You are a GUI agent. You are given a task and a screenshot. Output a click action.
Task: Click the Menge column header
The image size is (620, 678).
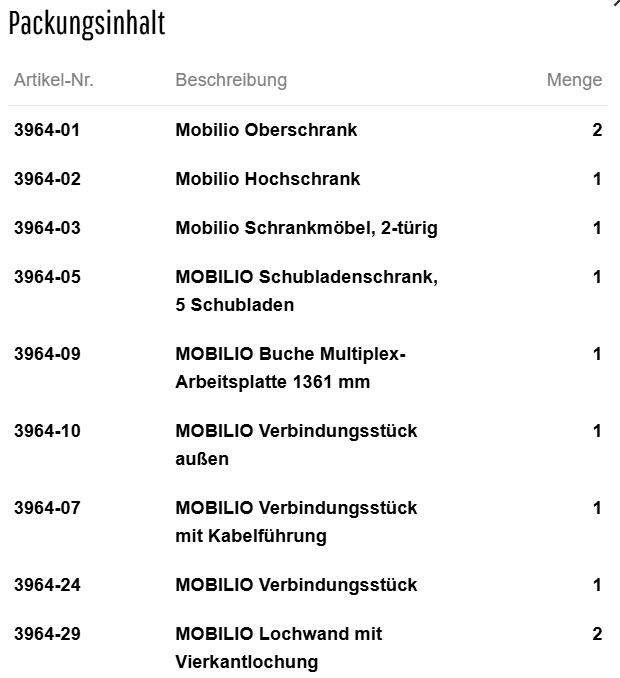[x=574, y=80]
